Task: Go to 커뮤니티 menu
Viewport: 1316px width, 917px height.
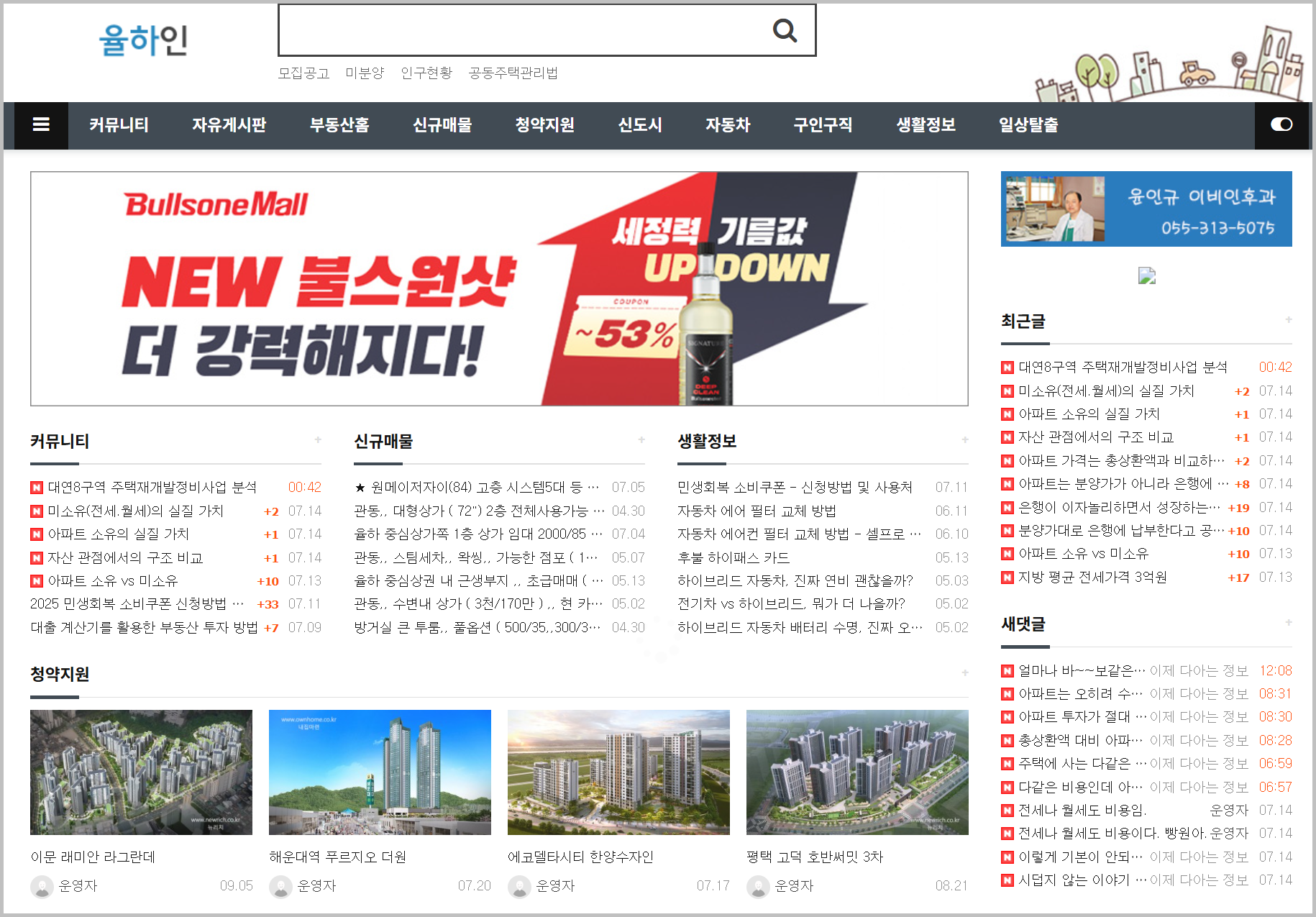Action: point(119,125)
